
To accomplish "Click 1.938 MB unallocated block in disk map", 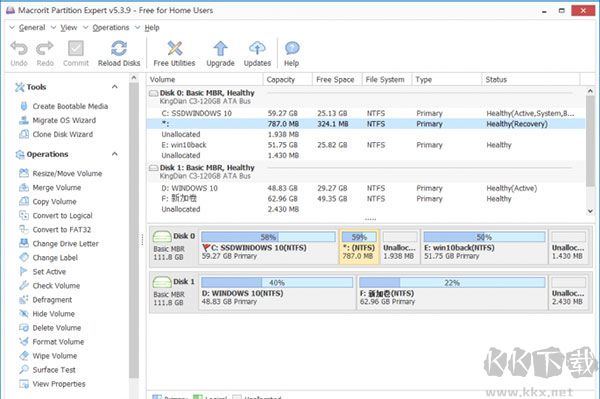I will 400,247.
